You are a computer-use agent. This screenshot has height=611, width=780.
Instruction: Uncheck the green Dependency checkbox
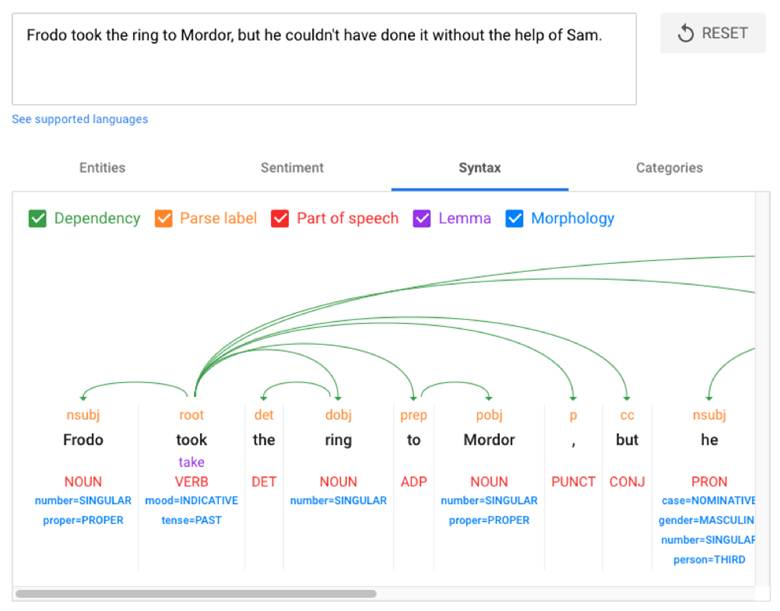[37, 218]
